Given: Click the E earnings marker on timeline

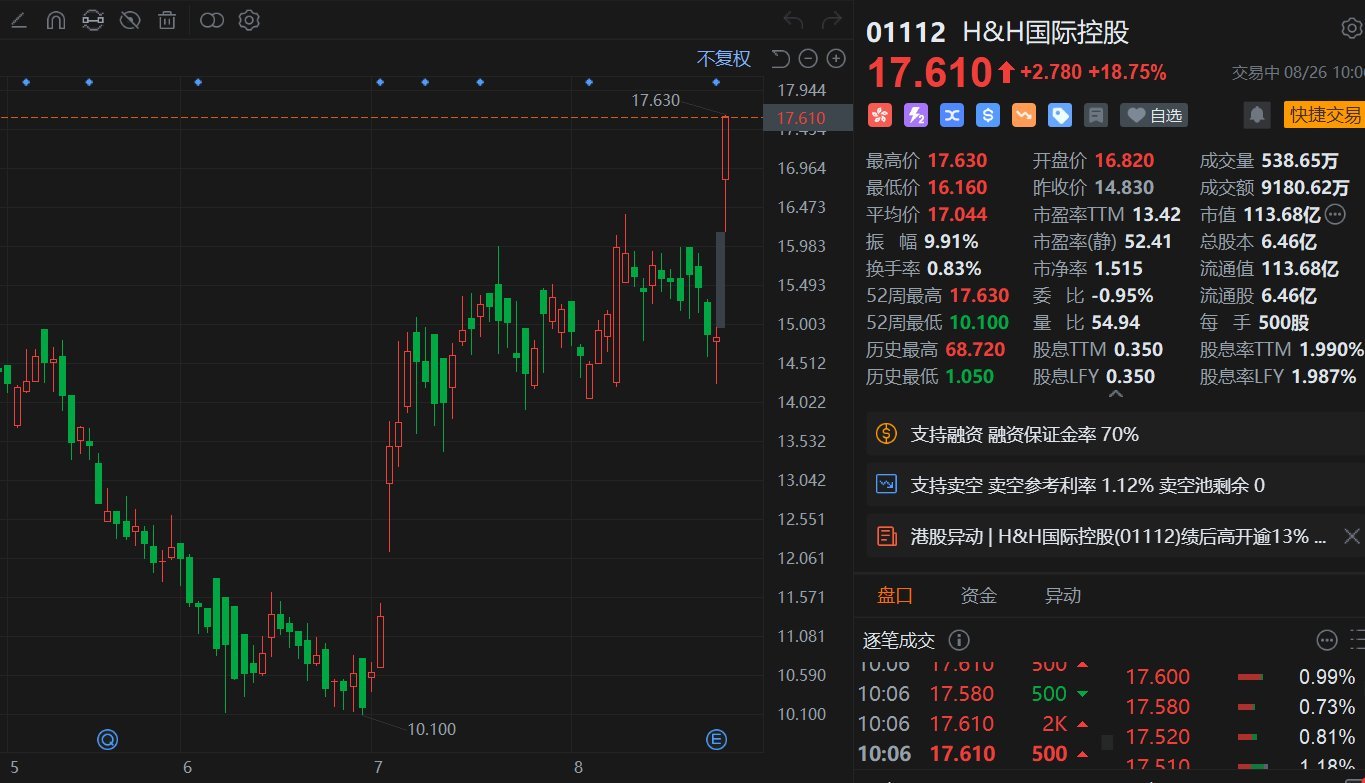Looking at the screenshot, I should [x=716, y=740].
